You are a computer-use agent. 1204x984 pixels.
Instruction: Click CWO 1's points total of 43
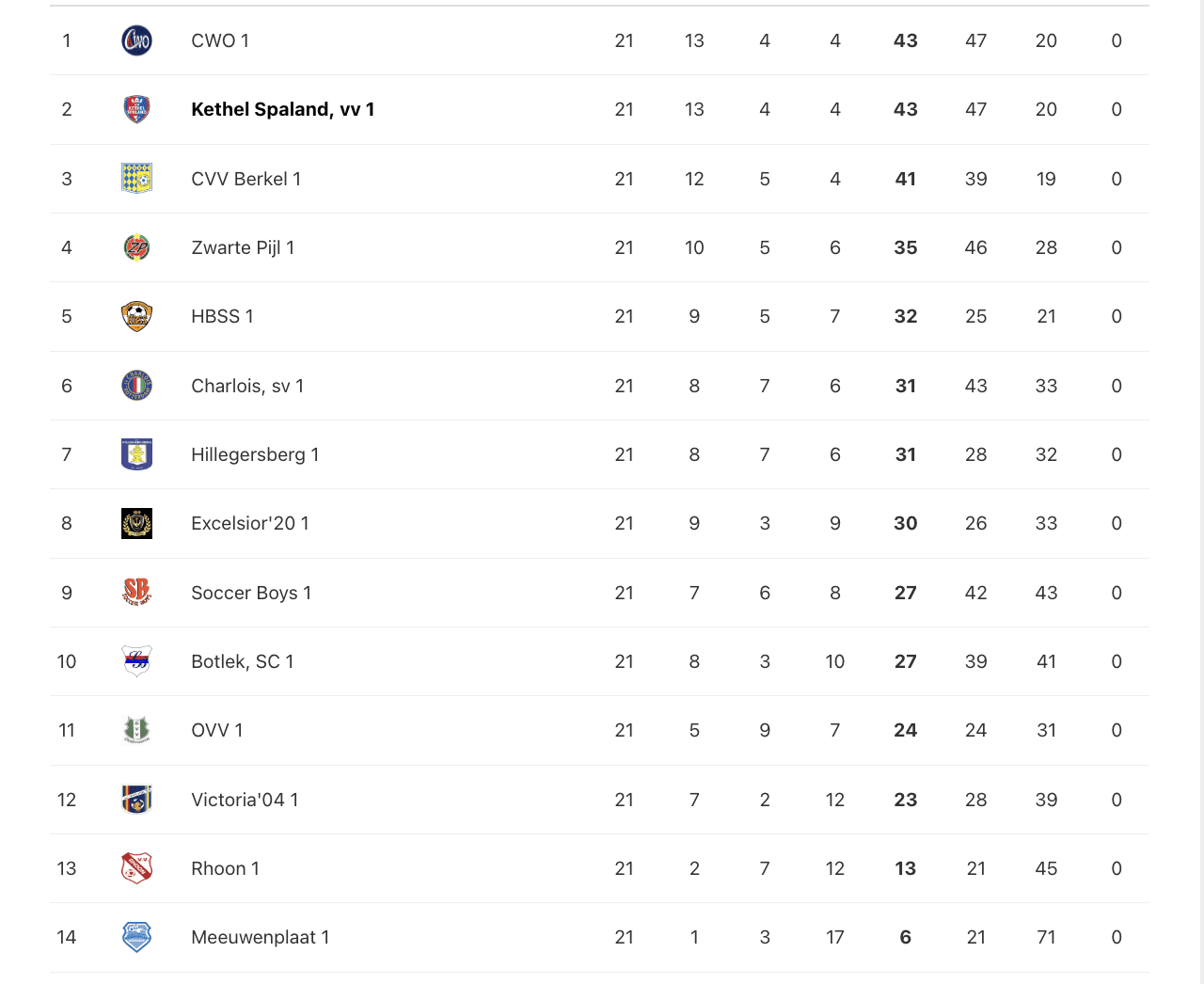click(x=905, y=40)
